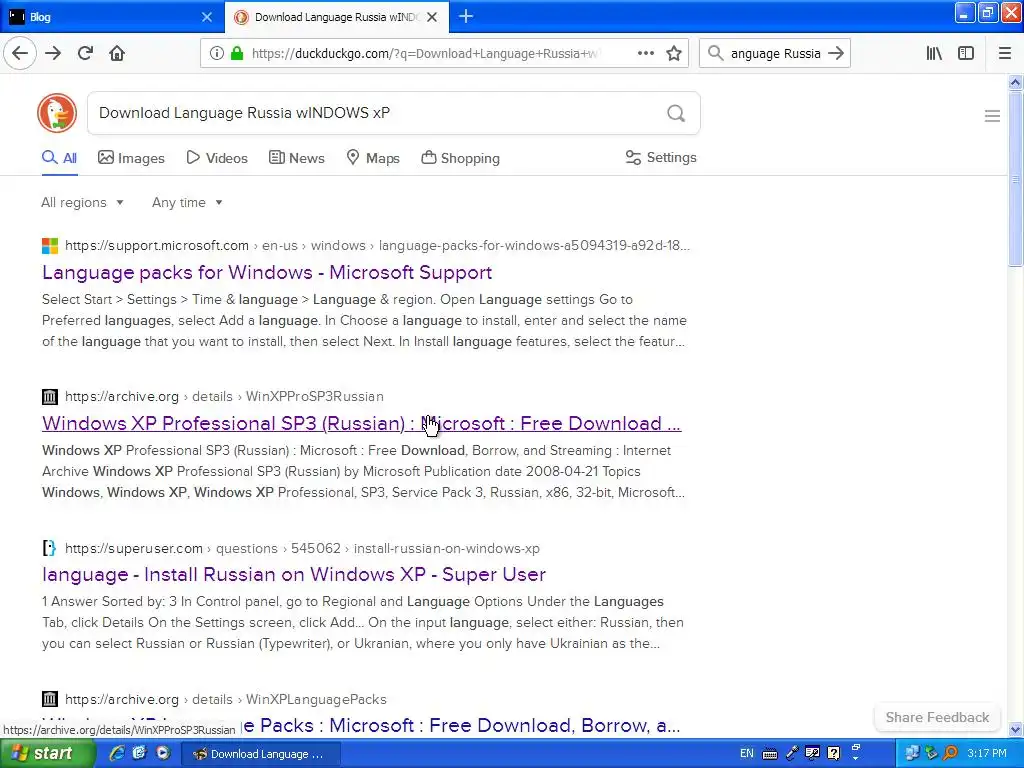Reload the page with the refresh icon
Screen dimensions: 1024x768
coord(85,53)
